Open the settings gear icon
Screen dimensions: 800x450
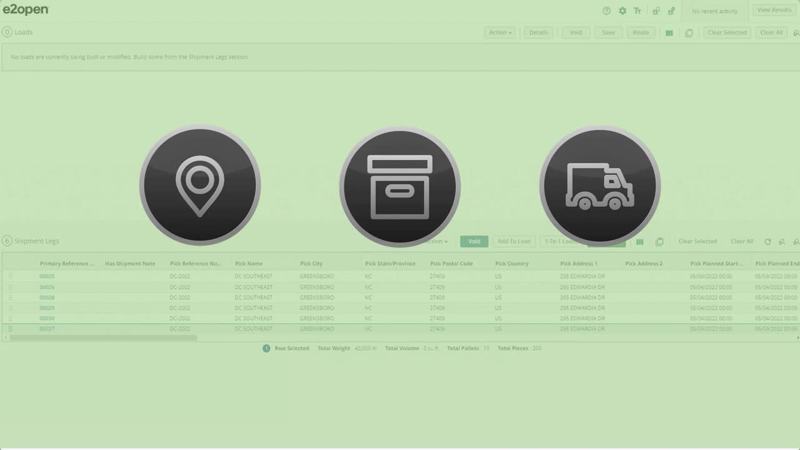click(622, 11)
